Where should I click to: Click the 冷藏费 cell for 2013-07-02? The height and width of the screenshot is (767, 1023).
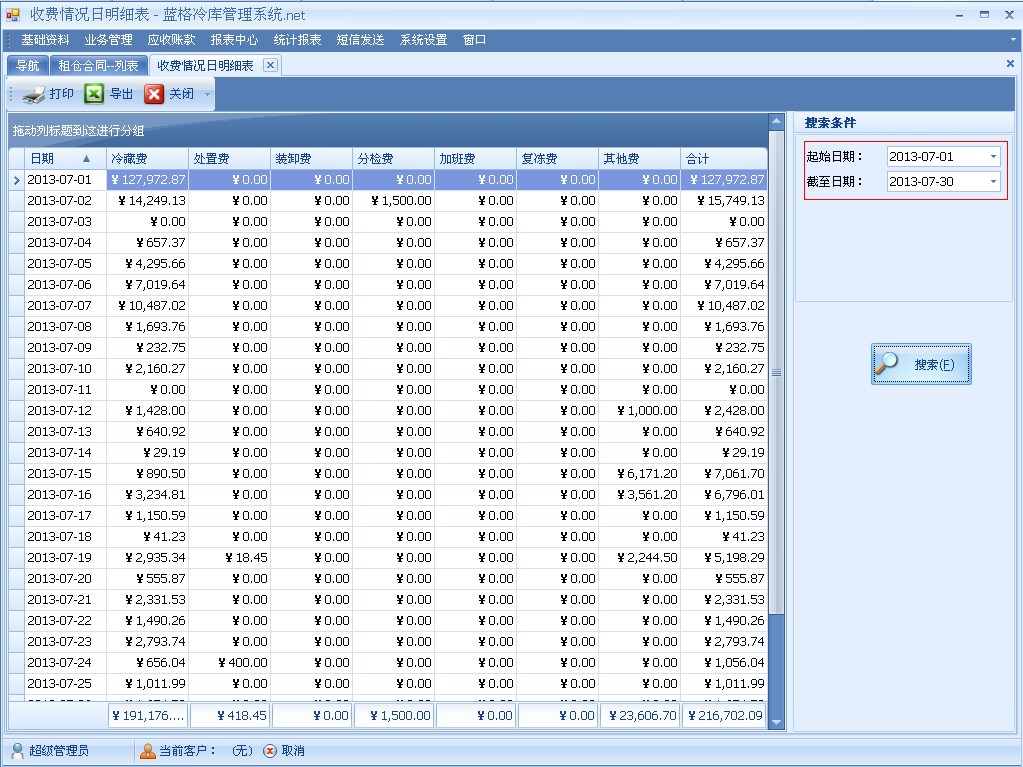tap(147, 201)
